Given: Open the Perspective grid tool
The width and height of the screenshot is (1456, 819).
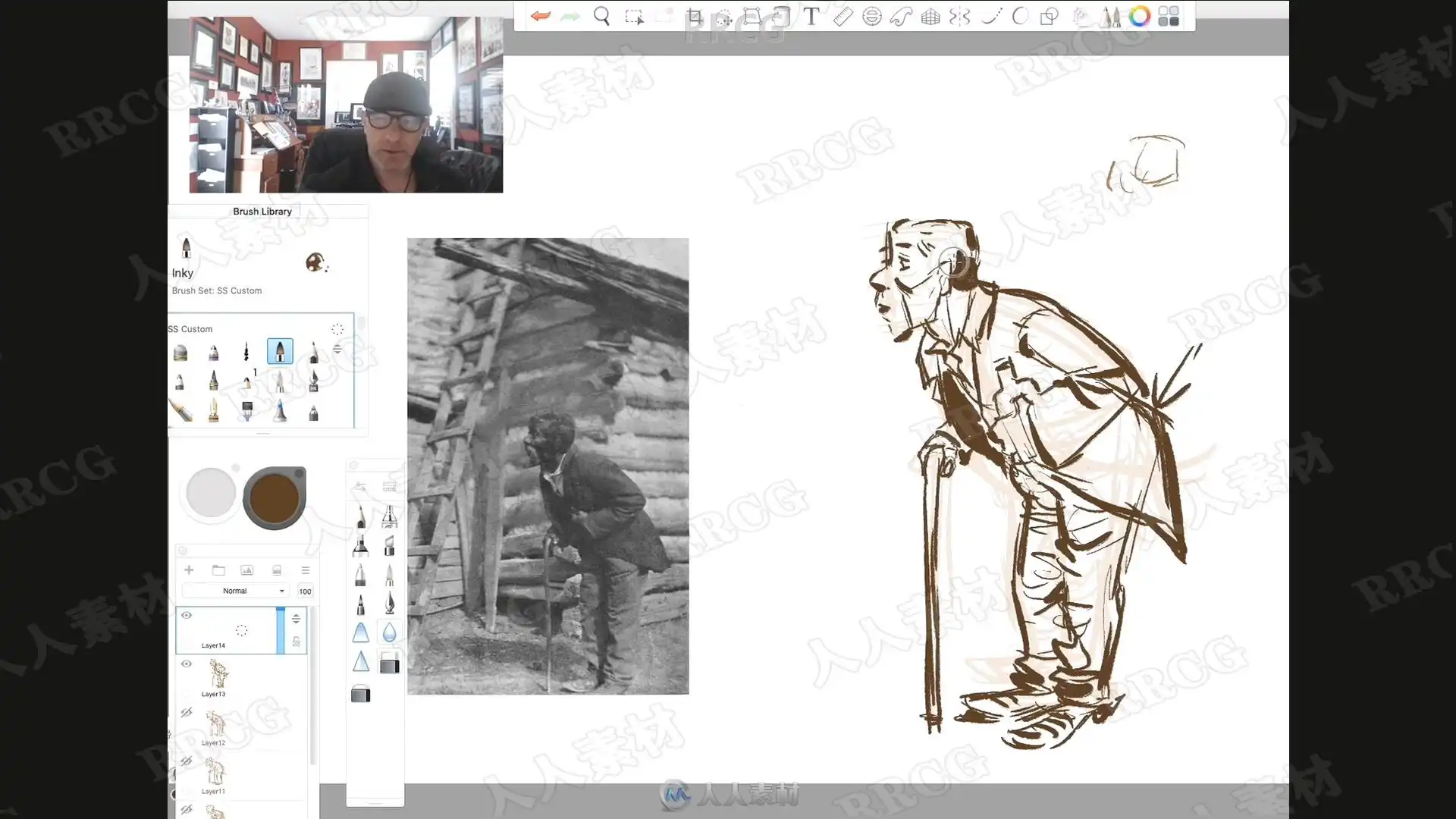Looking at the screenshot, I should (930, 16).
